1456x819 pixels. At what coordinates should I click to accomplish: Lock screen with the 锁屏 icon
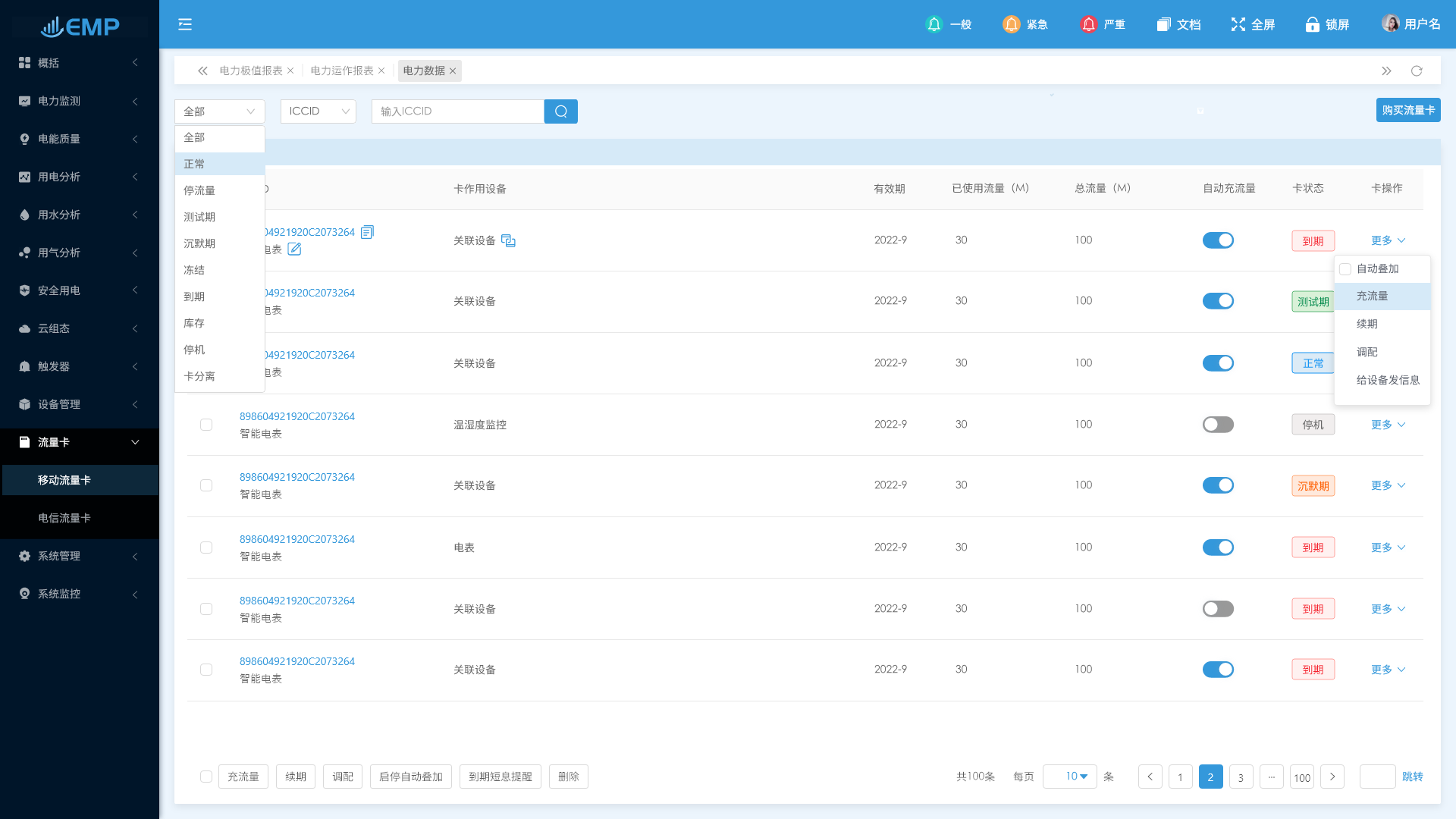tap(1312, 24)
